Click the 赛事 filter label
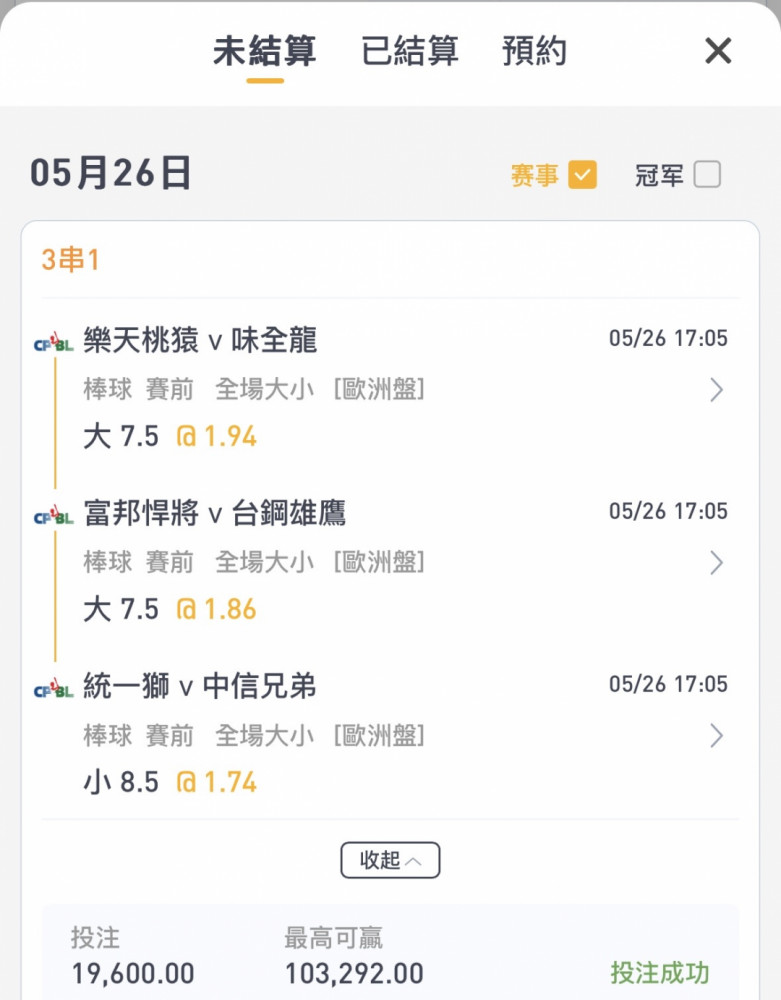Image resolution: width=781 pixels, height=1000 pixels. click(534, 175)
